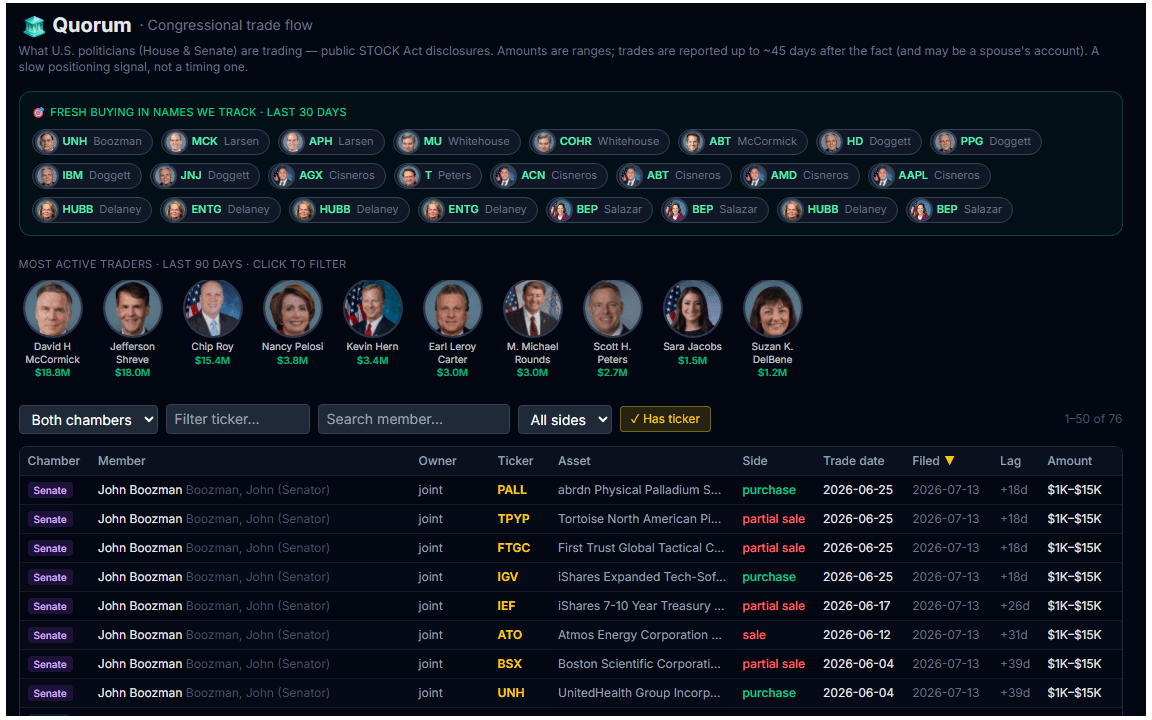
Task: Pick Scott H. Peters' portrait
Action: 613,309
